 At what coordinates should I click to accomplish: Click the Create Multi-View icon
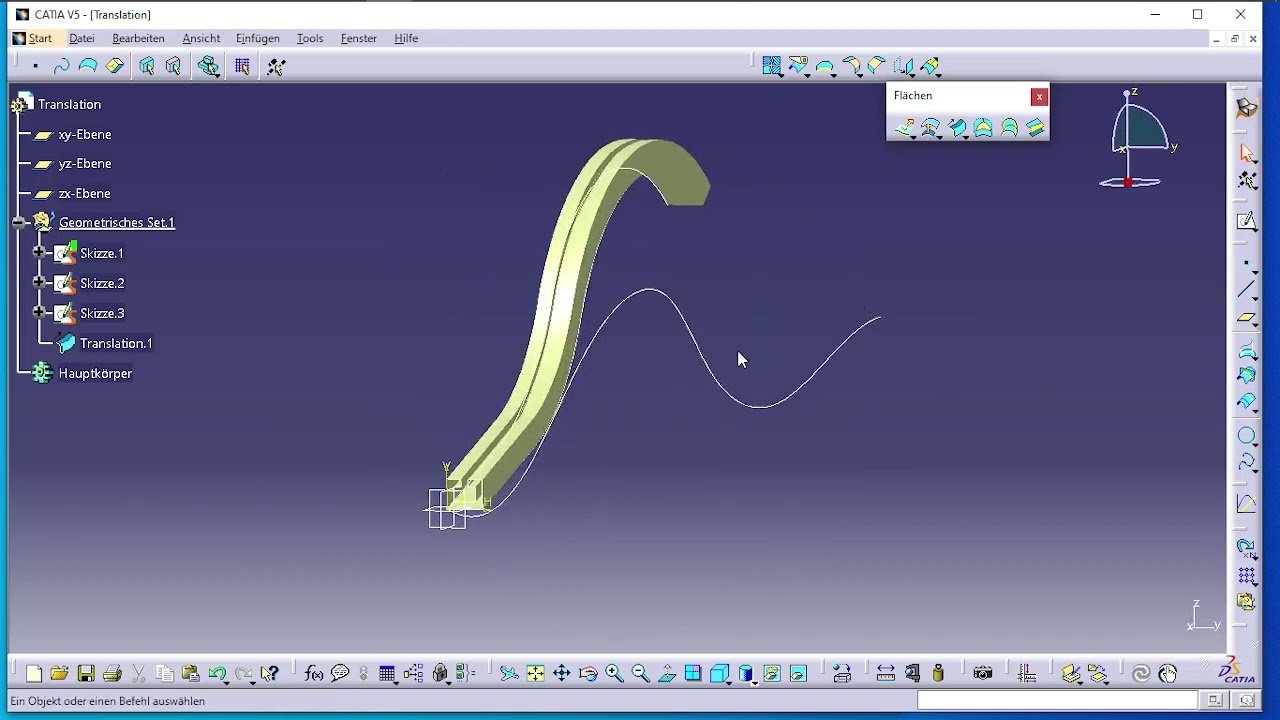pos(693,674)
